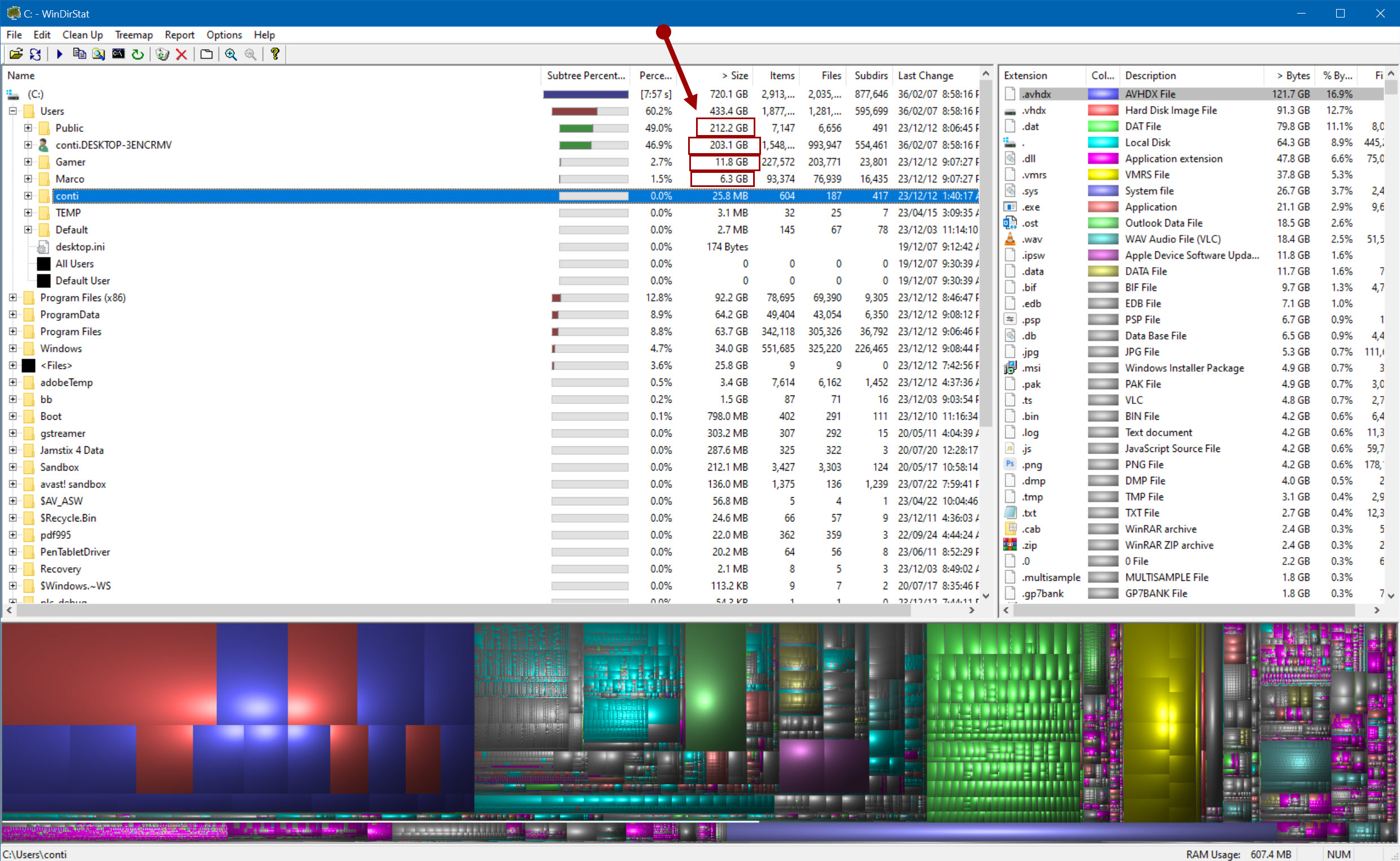Open Explorer Here via toolbar icon
This screenshot has width=1400, height=861.
[98, 54]
